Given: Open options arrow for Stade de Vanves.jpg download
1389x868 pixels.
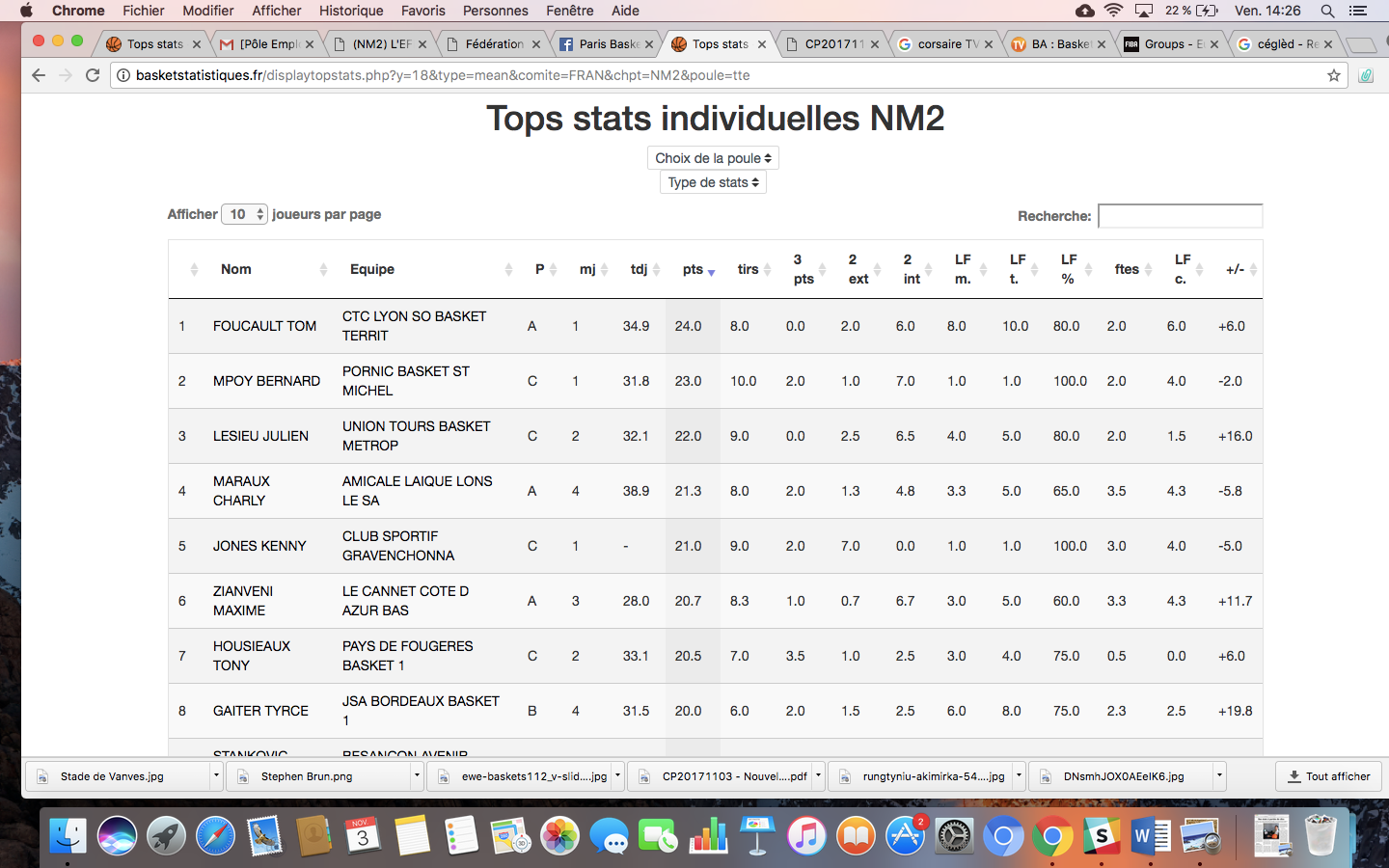Looking at the screenshot, I should pos(216,775).
